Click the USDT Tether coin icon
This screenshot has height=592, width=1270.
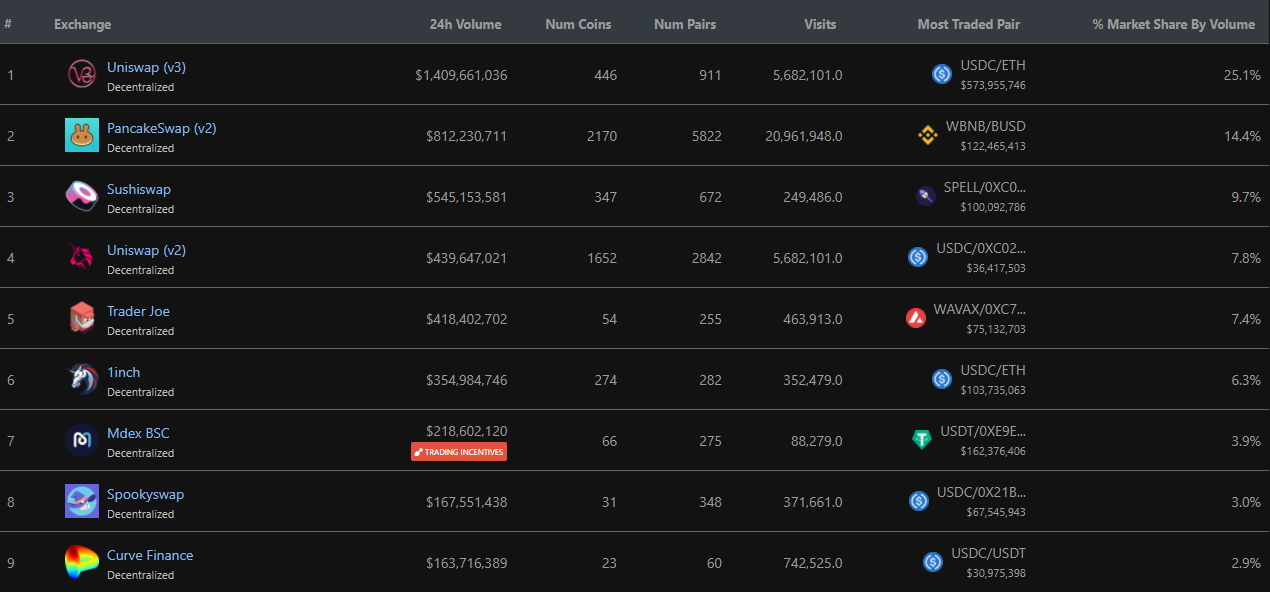coord(922,440)
